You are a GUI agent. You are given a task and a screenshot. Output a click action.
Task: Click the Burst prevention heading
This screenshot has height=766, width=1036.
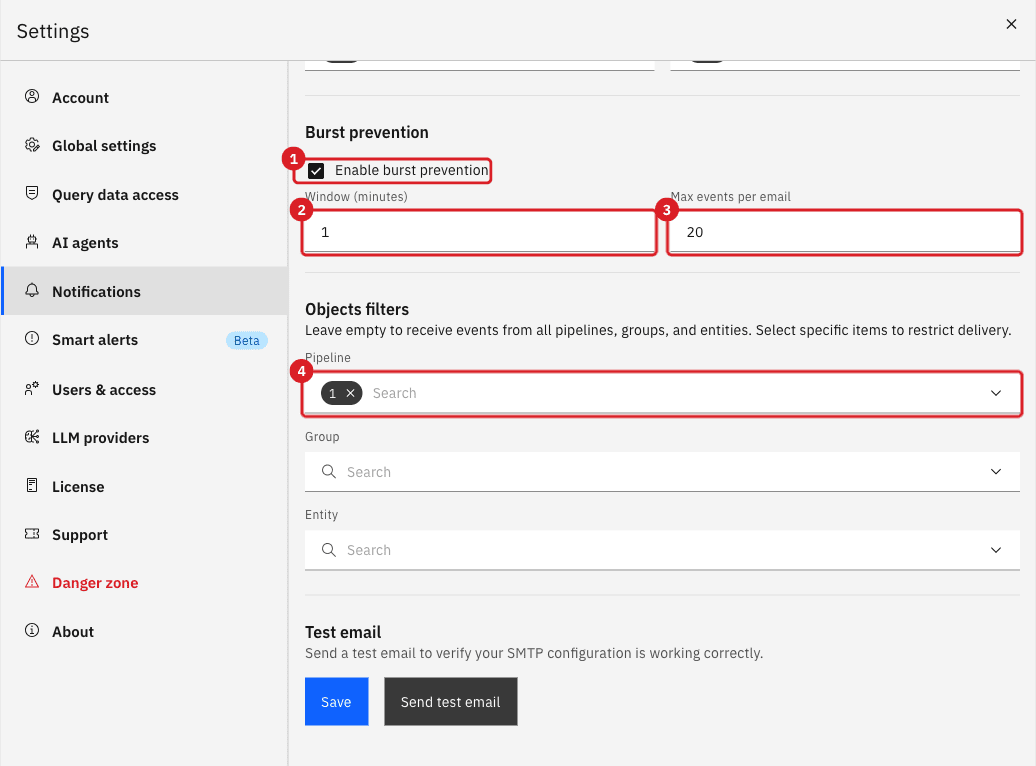367,132
